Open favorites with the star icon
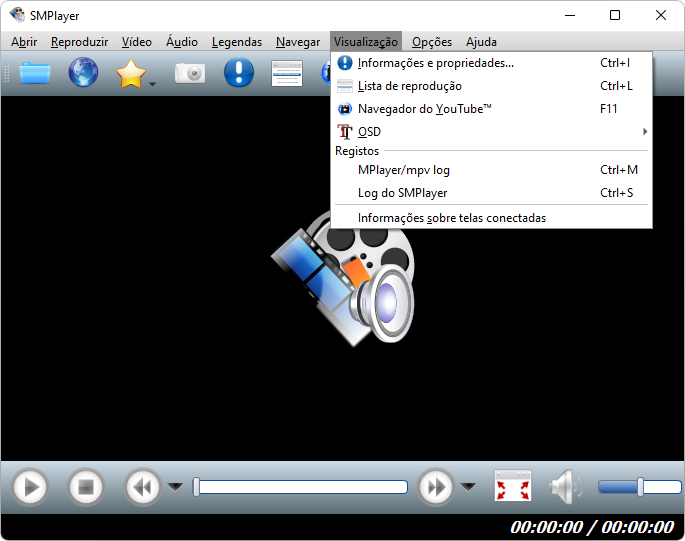The image size is (685, 541). pos(131,73)
